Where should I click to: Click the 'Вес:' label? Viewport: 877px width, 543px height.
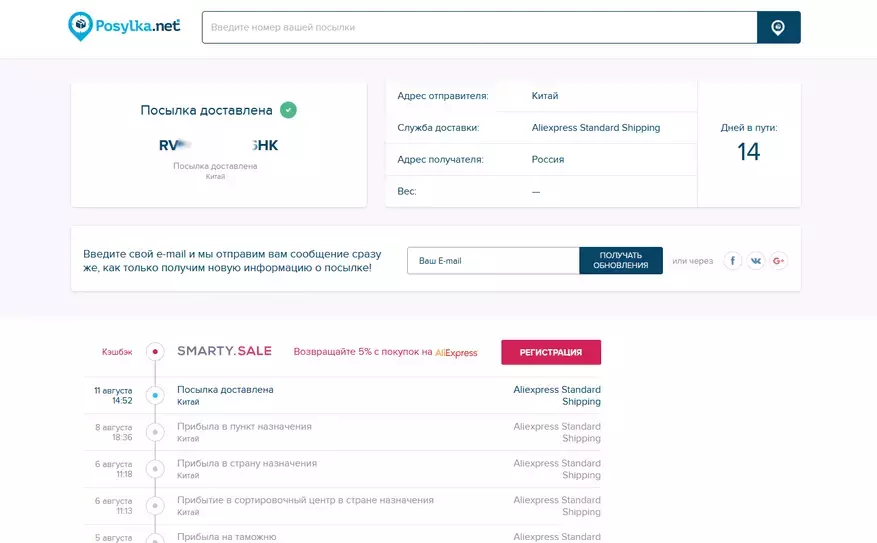[407, 191]
